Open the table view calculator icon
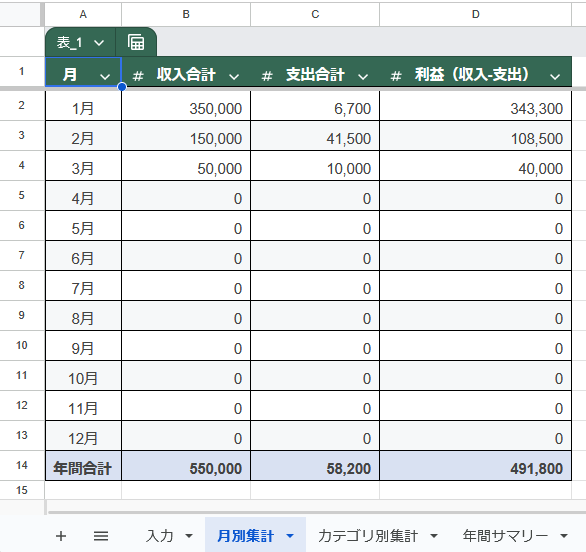 coord(136,42)
